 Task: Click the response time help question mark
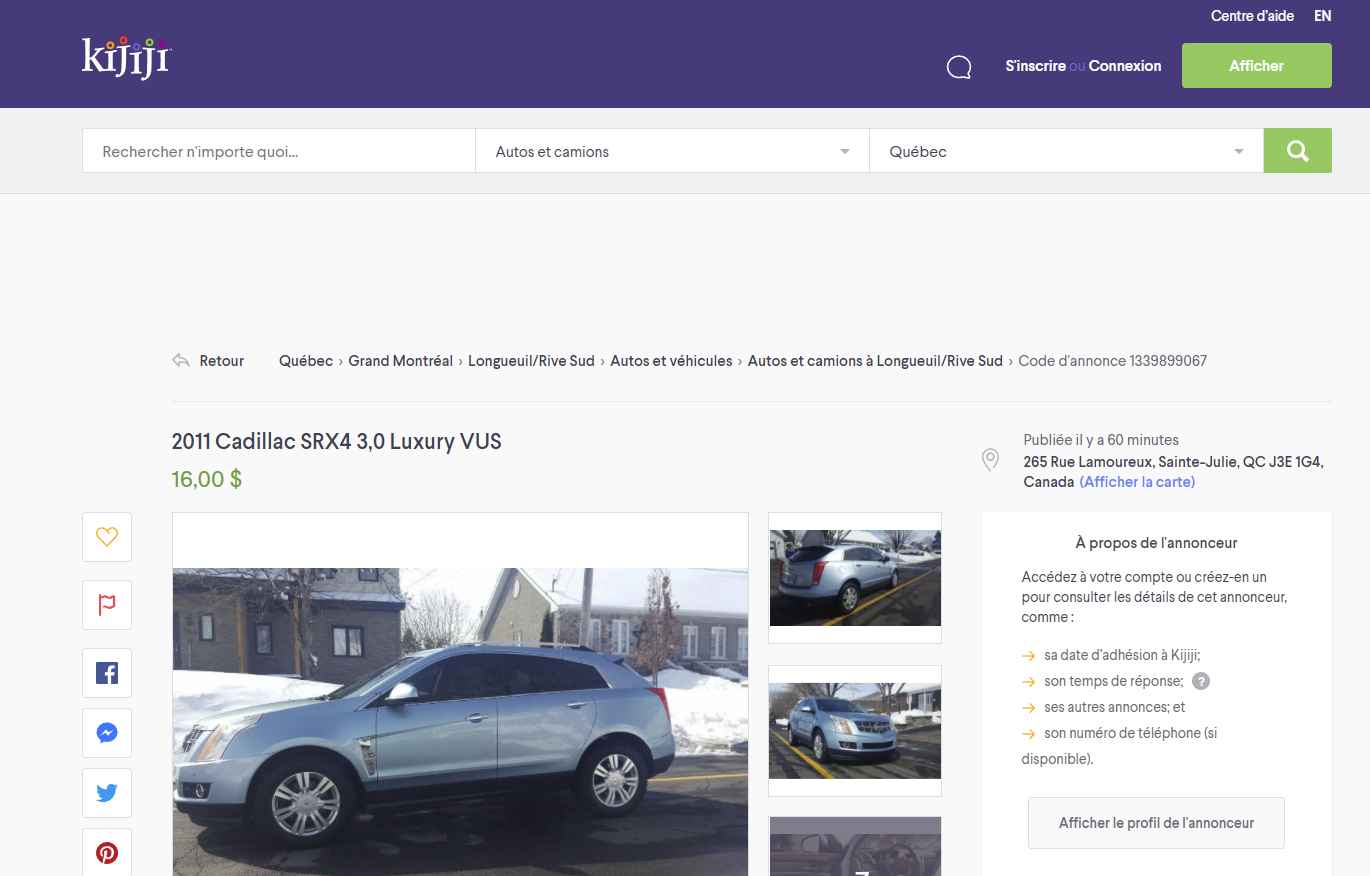point(1201,681)
